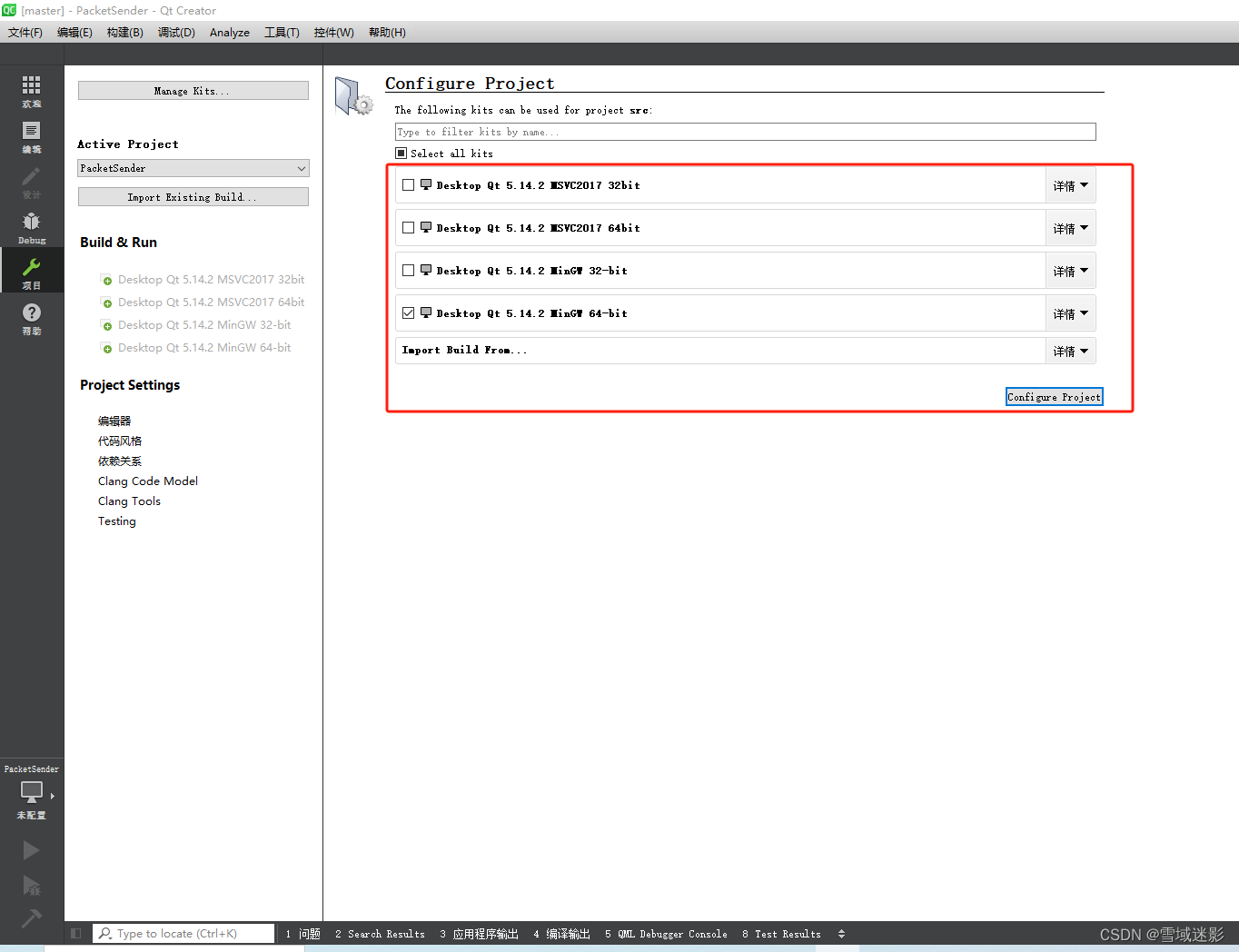
Task: Open the Active Project PacketSender dropdown
Action: click(193, 167)
